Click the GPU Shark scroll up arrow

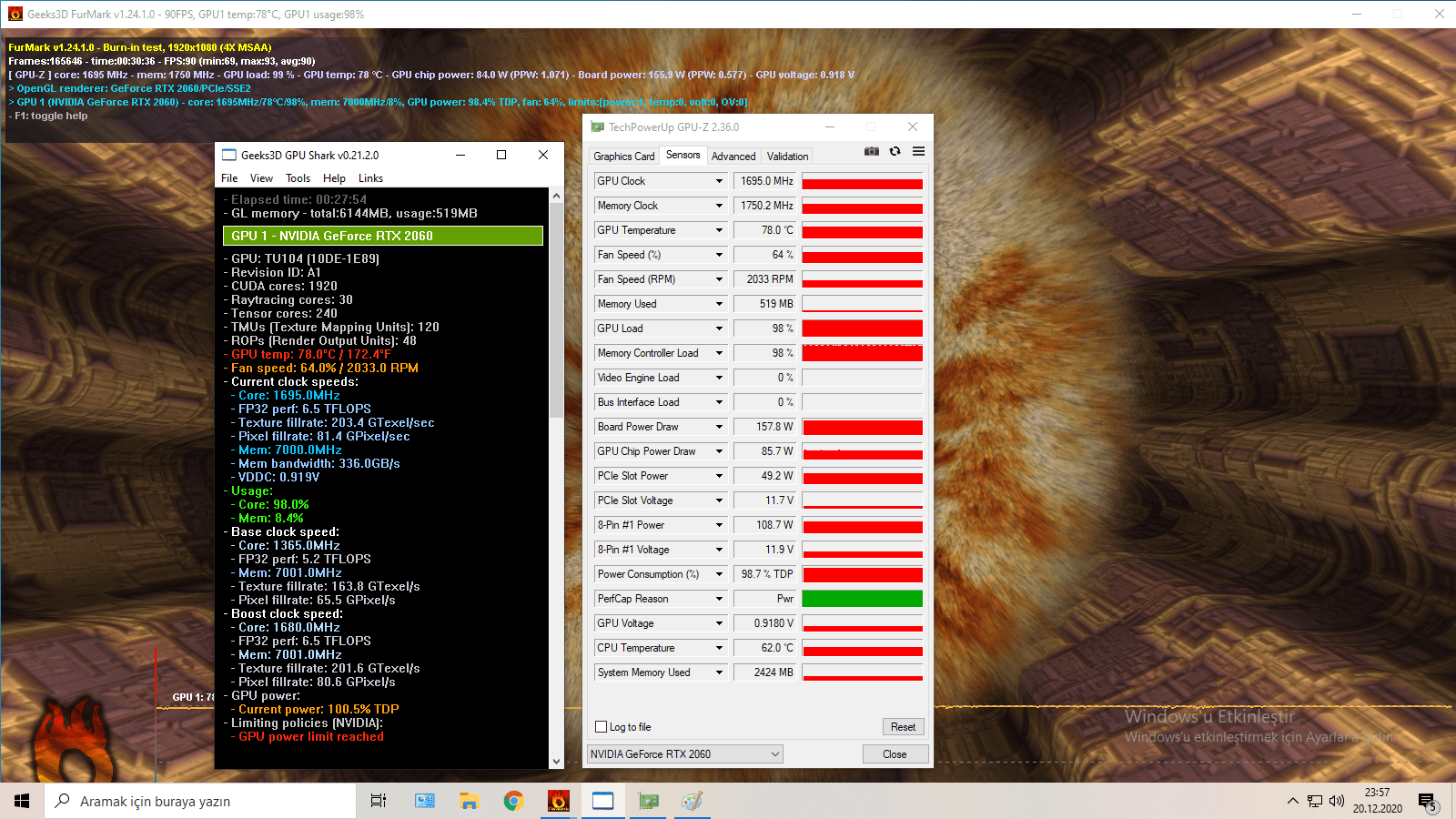(x=556, y=196)
